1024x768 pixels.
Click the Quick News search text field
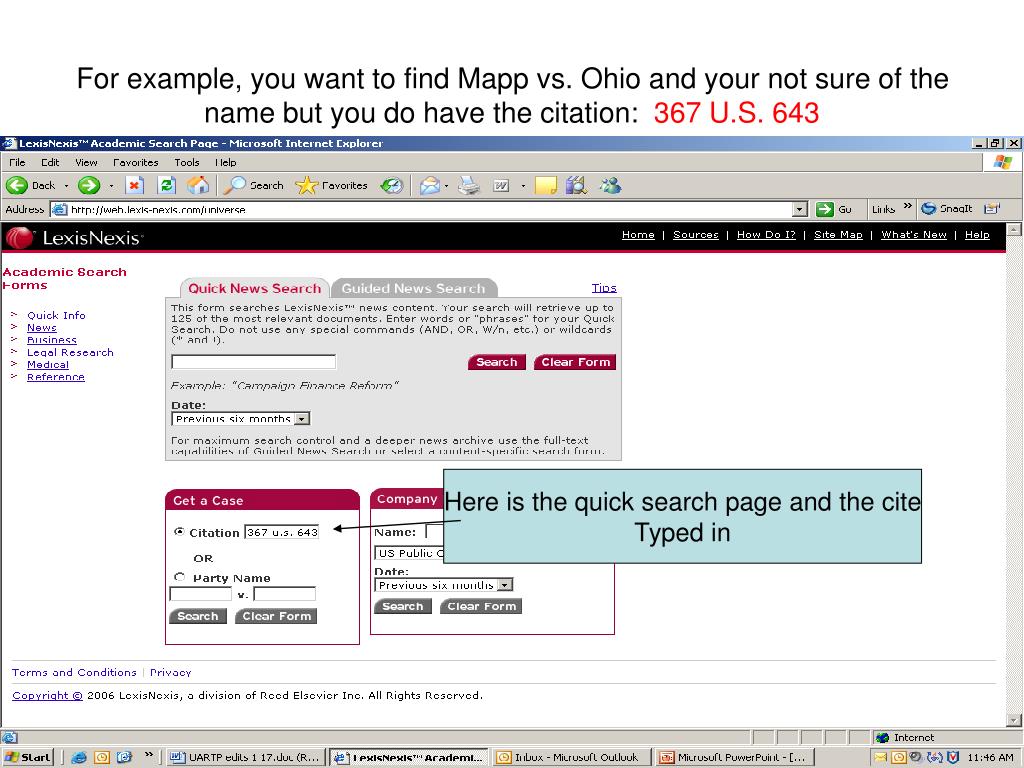pyautogui.click(x=253, y=362)
